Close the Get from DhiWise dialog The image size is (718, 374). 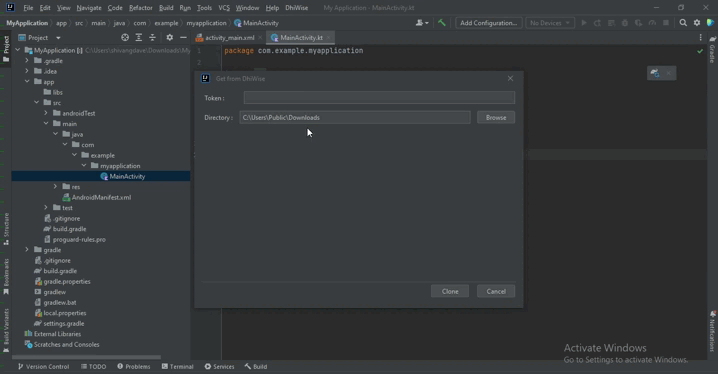coord(510,78)
